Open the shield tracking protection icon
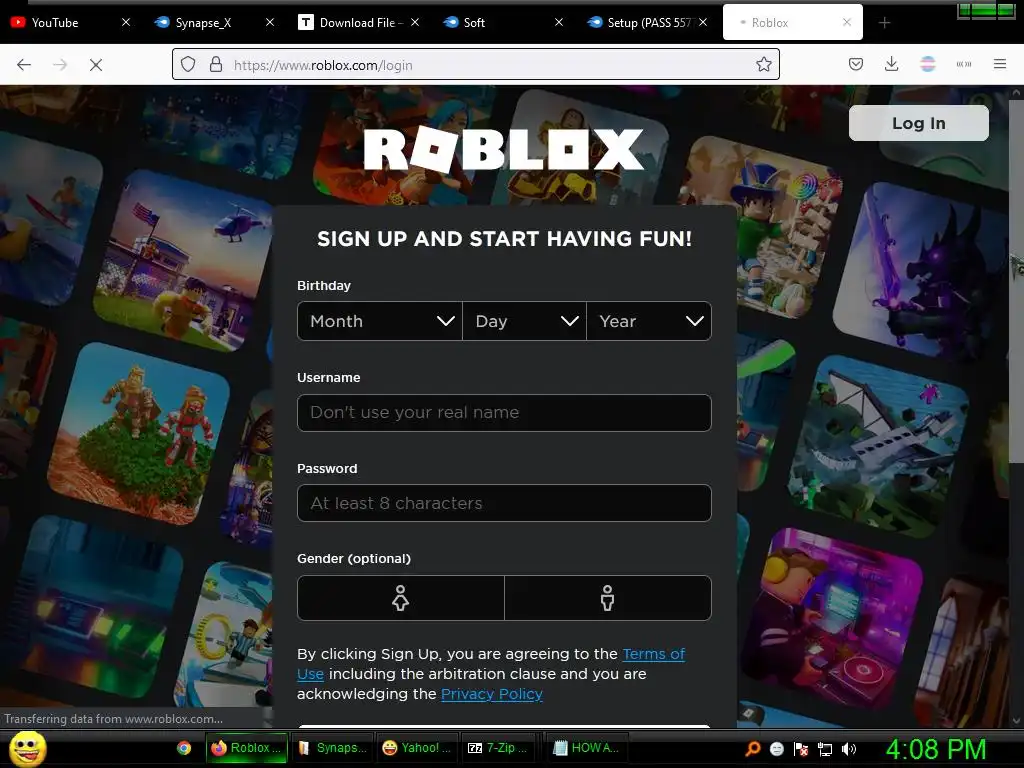Screen dimensions: 1024x768 188,65
